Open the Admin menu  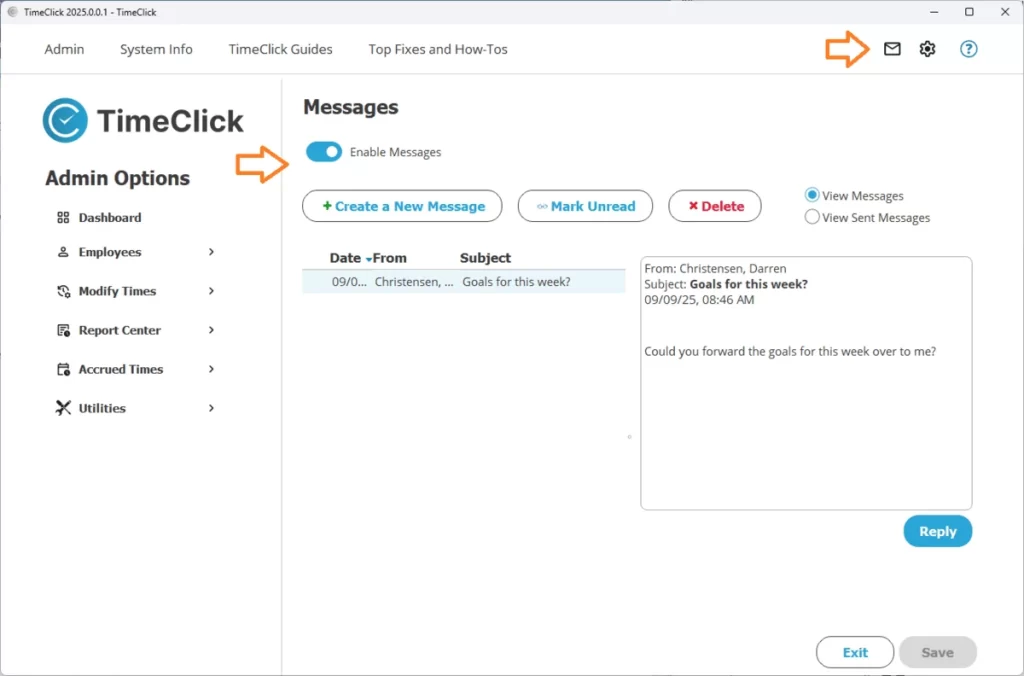(x=64, y=48)
